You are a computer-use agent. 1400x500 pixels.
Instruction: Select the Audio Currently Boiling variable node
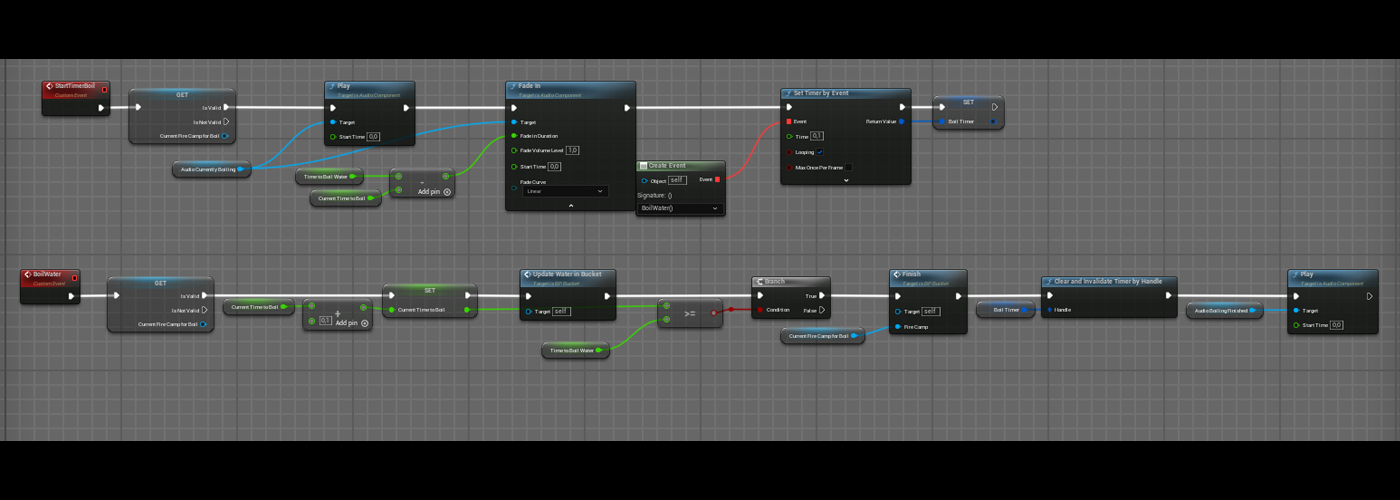pyautogui.click(x=208, y=170)
